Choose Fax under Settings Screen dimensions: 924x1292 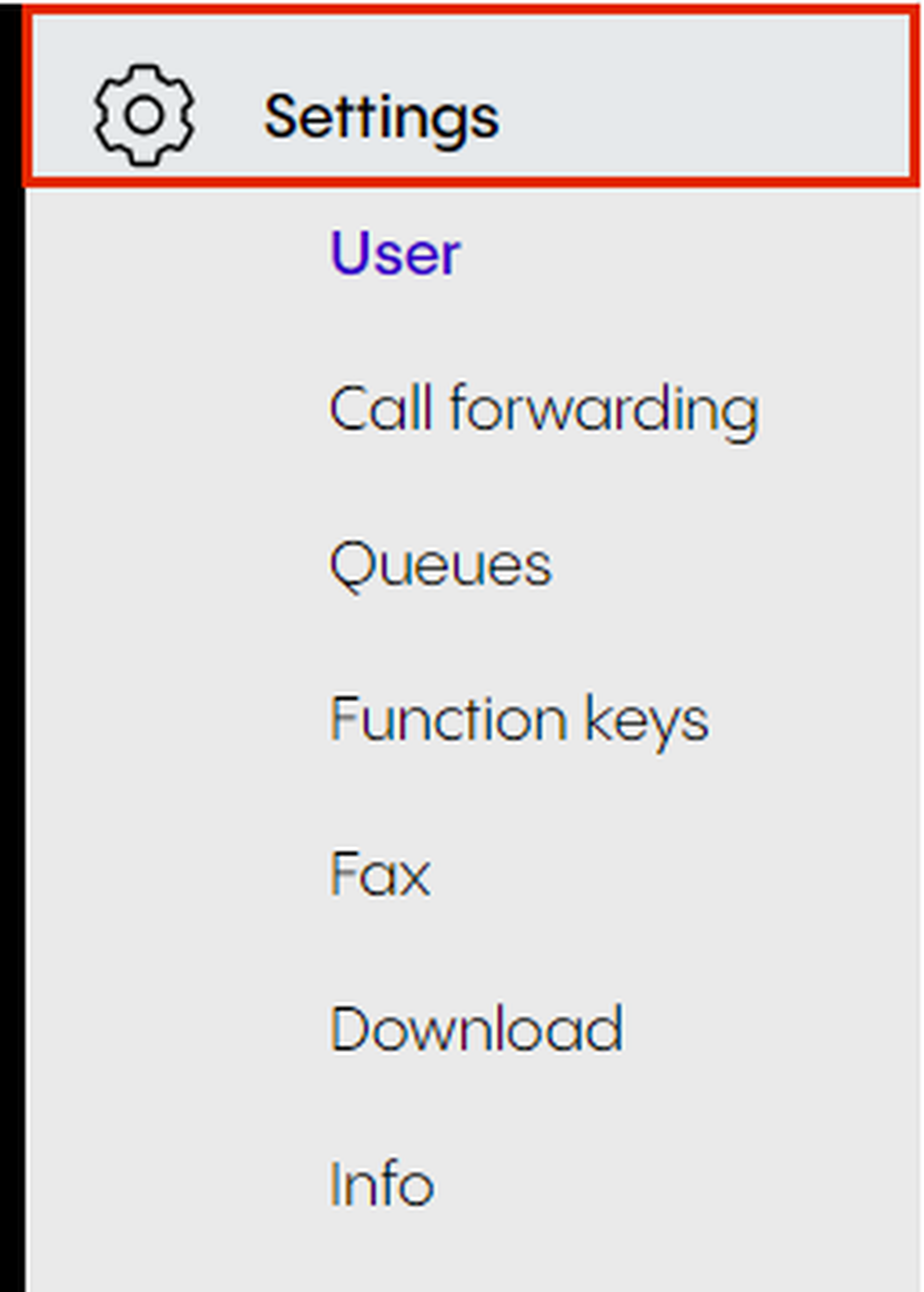(x=380, y=875)
